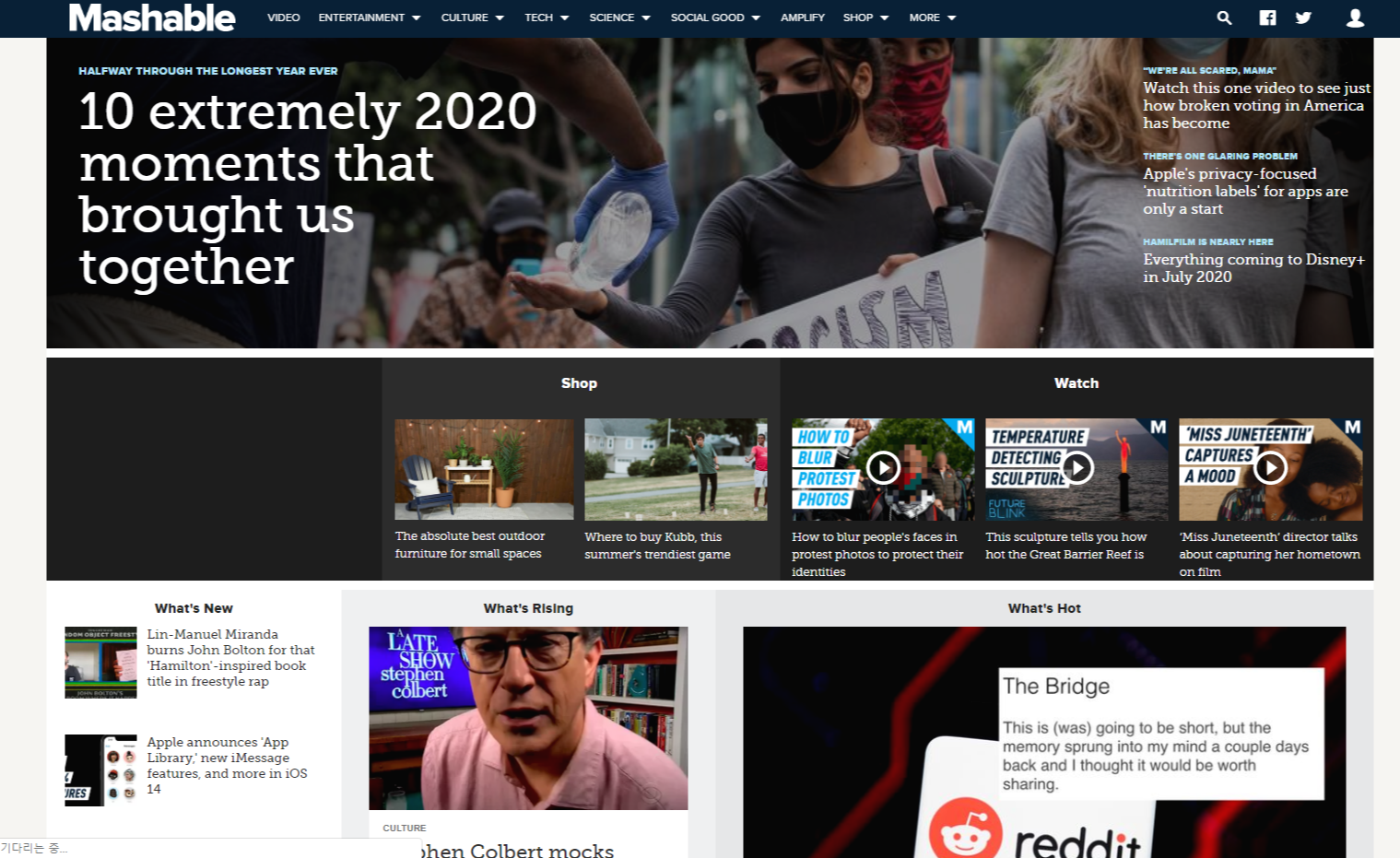Screen dimensions: 1400x858
Task: Click the Kubb lawn game thumbnail
Action: tap(676, 470)
